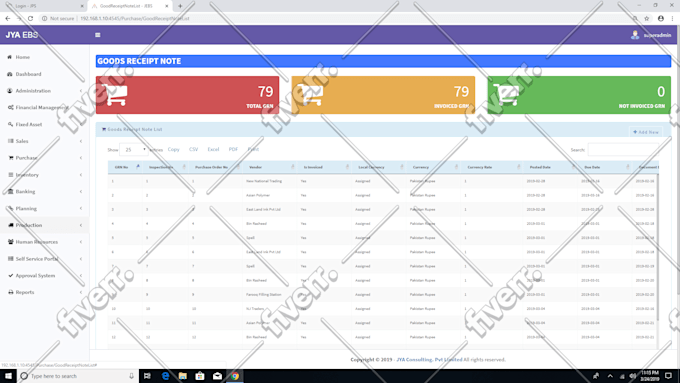Click the Human Resources people icon

pyautogui.click(x=10, y=242)
